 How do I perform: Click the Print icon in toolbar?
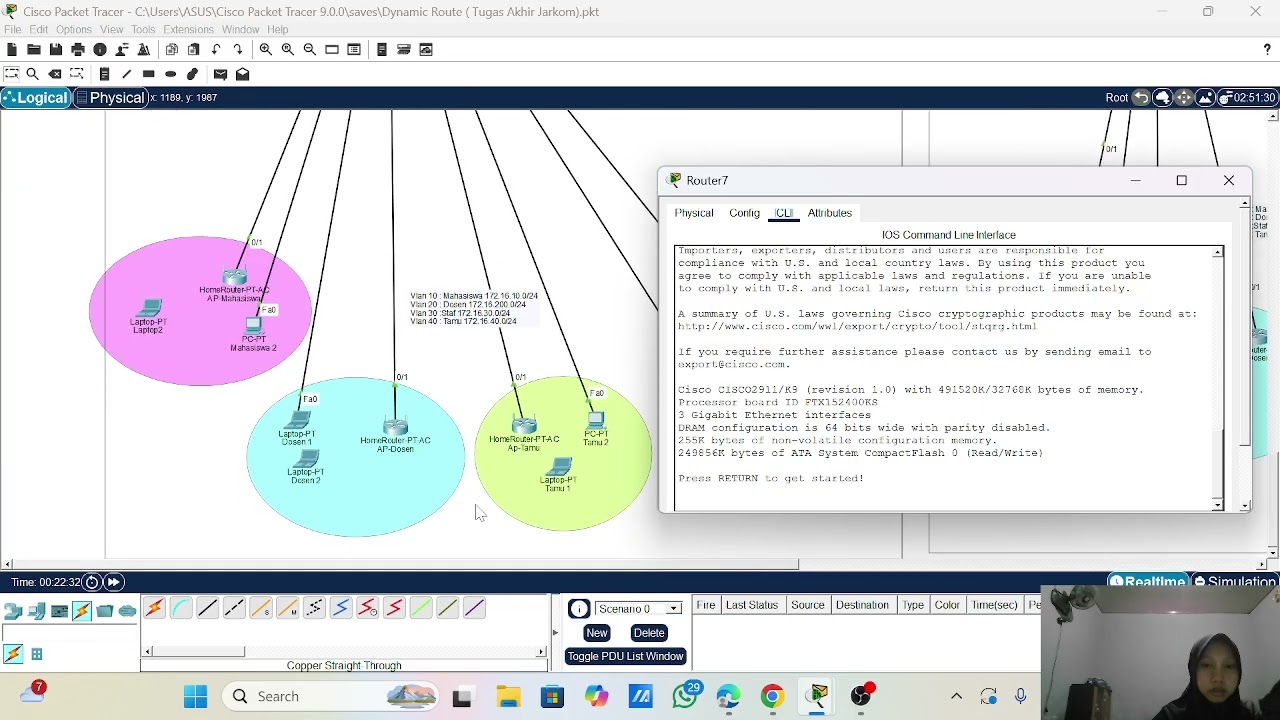click(78, 49)
